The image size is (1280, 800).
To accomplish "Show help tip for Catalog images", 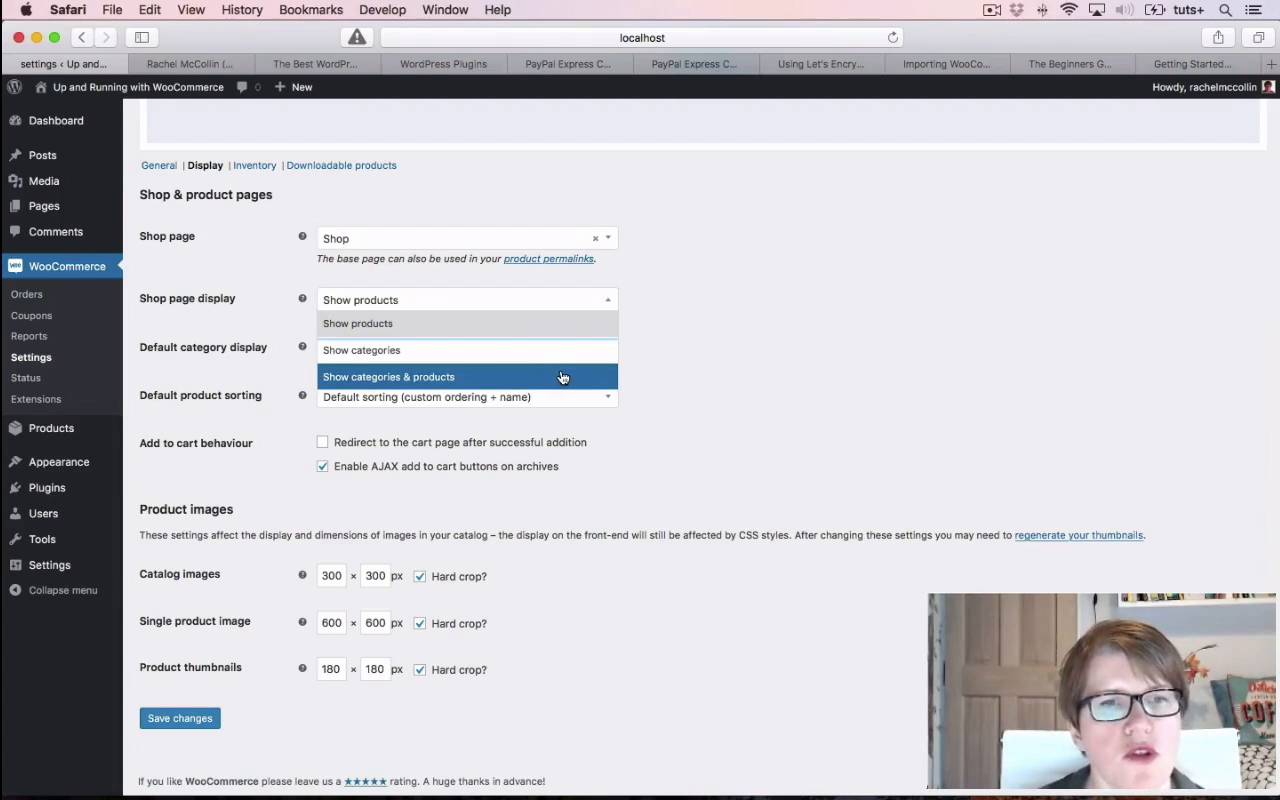I will pyautogui.click(x=302, y=575).
